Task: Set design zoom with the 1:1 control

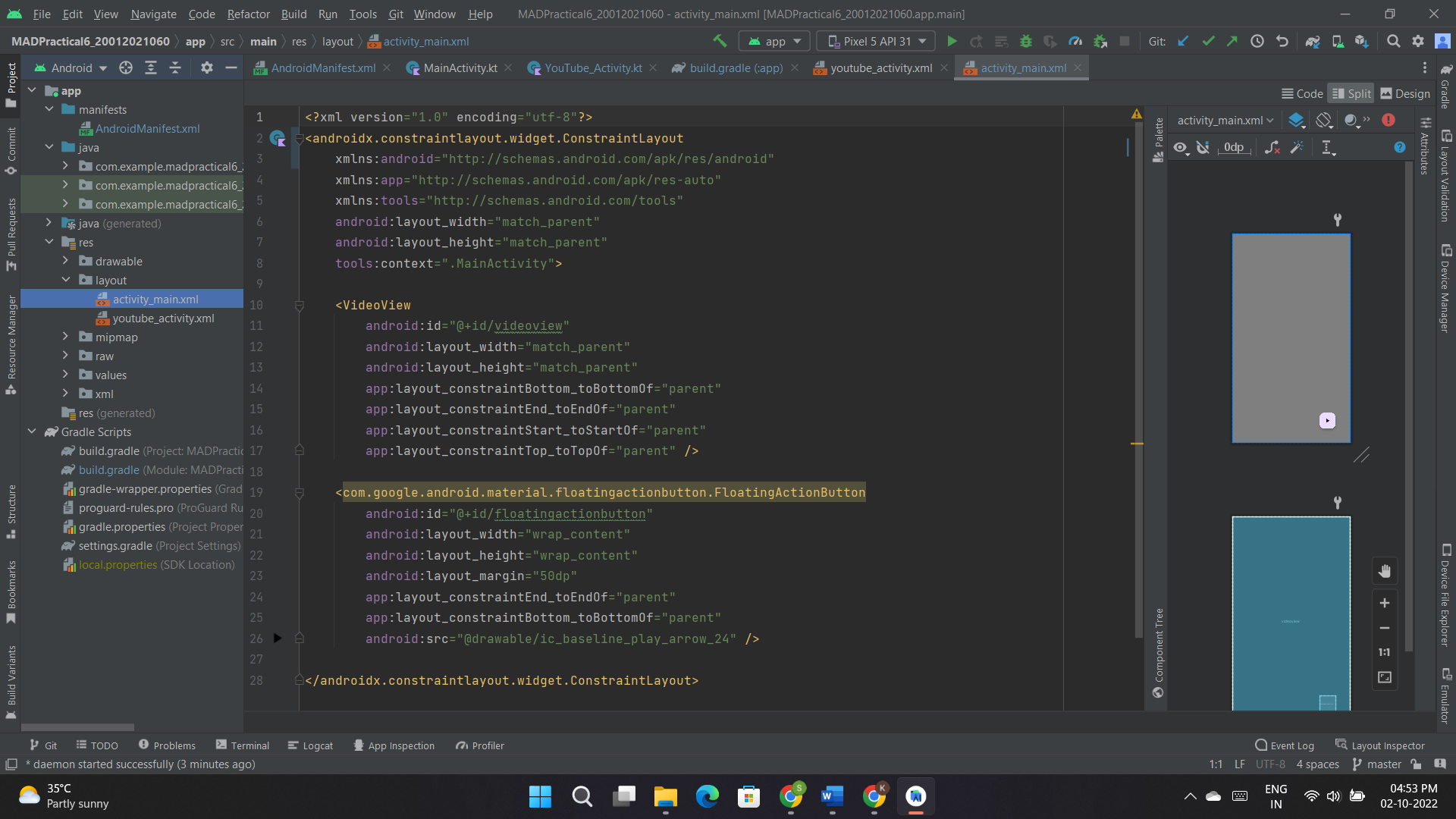Action: click(x=1384, y=651)
